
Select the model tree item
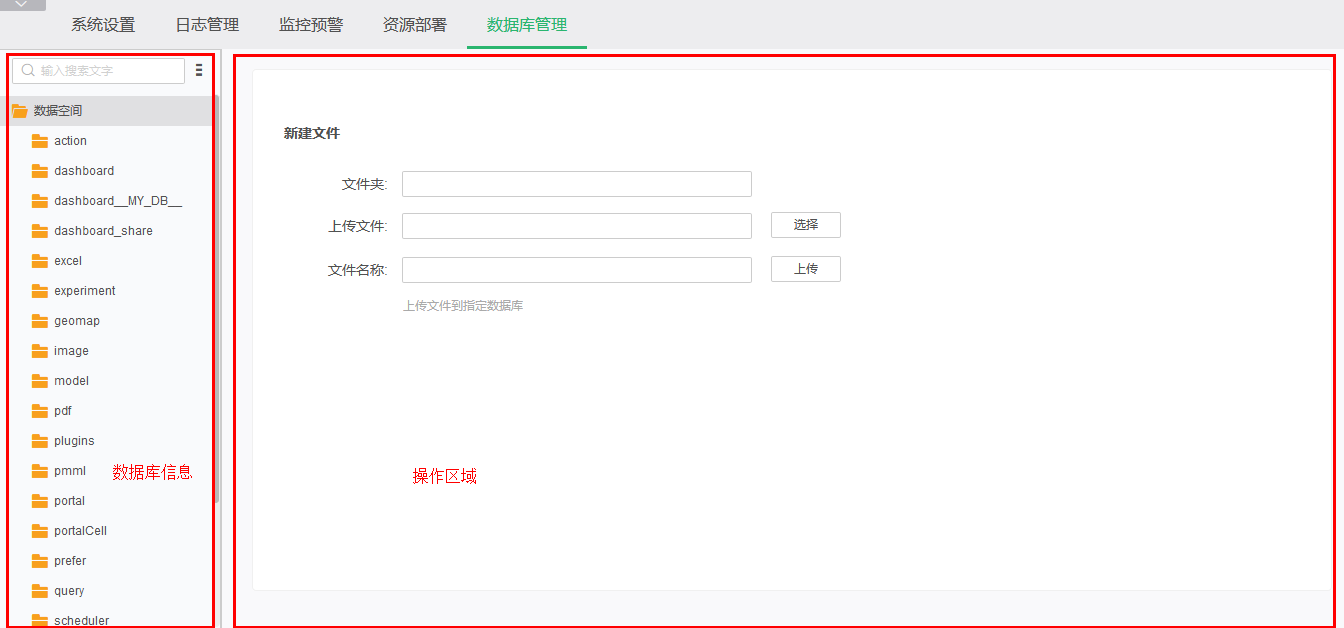(x=71, y=380)
